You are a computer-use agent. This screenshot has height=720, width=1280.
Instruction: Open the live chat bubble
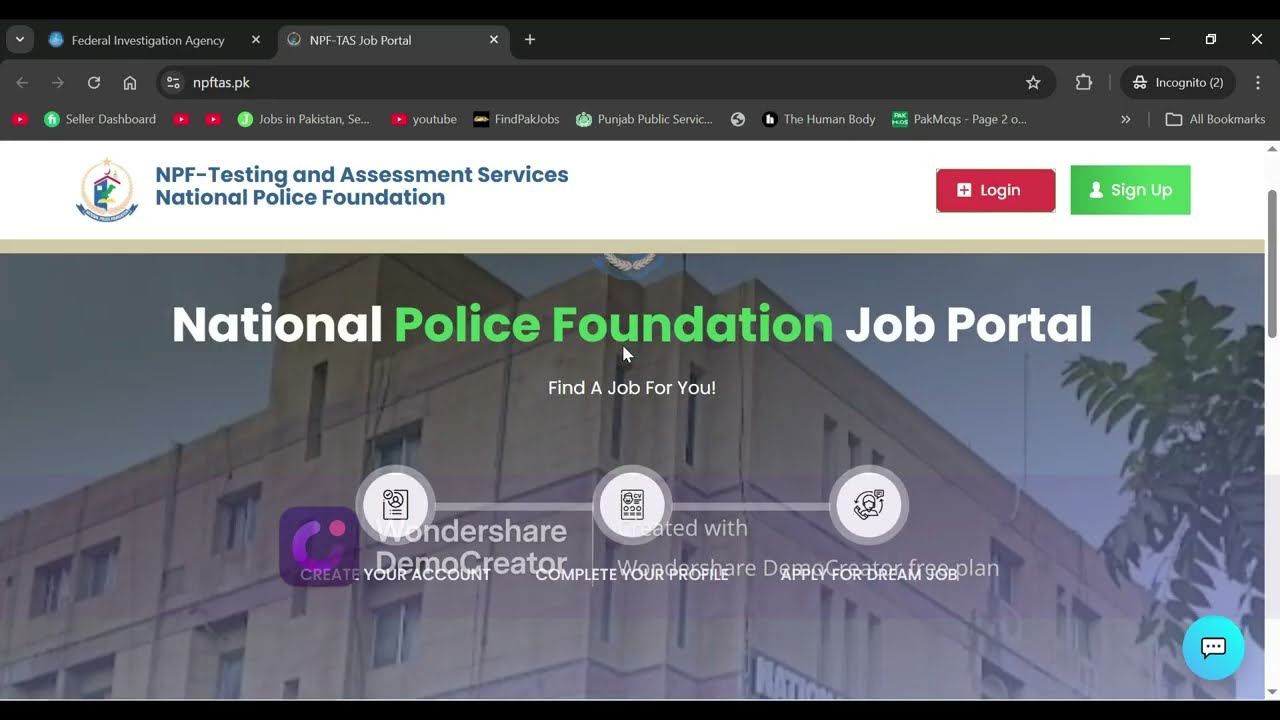pyautogui.click(x=1213, y=648)
